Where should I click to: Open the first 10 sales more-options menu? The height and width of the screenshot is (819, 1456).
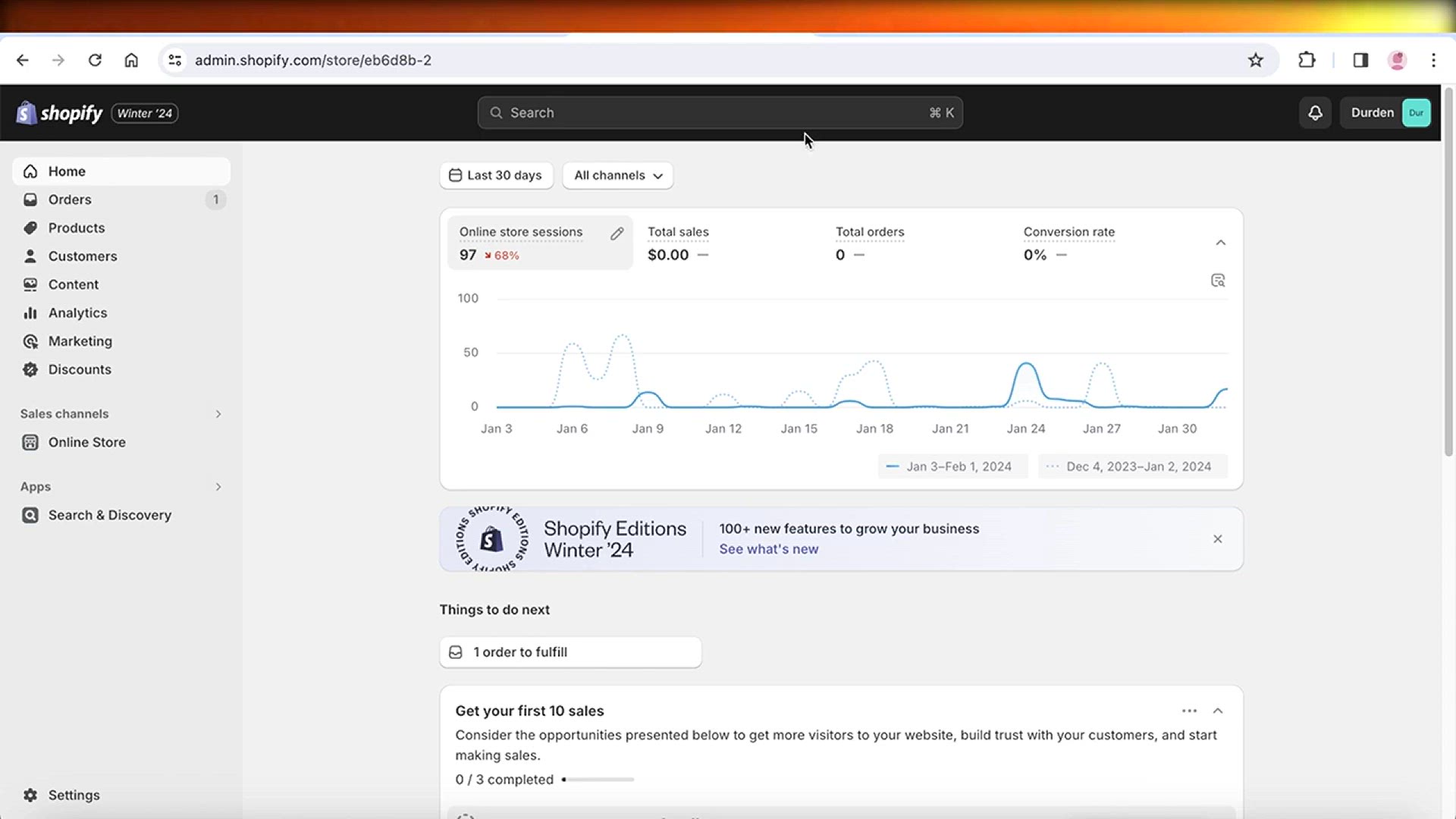[1189, 711]
